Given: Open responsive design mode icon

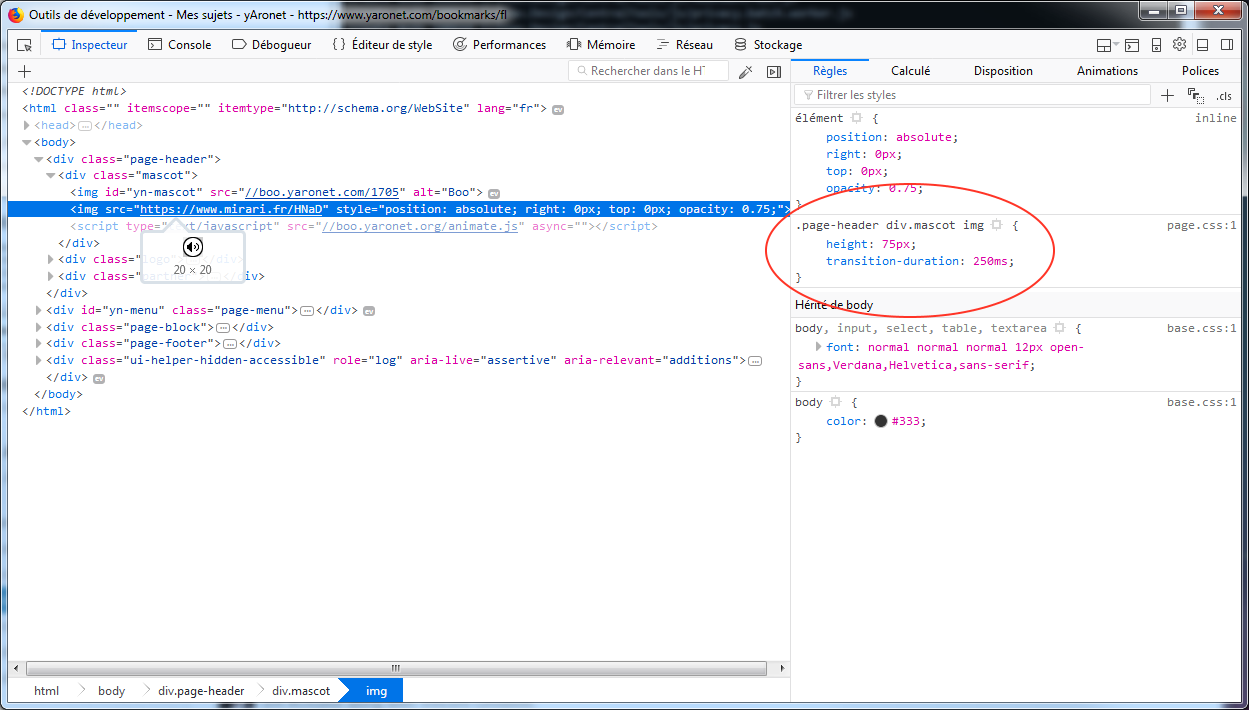Looking at the screenshot, I should [x=1156, y=45].
